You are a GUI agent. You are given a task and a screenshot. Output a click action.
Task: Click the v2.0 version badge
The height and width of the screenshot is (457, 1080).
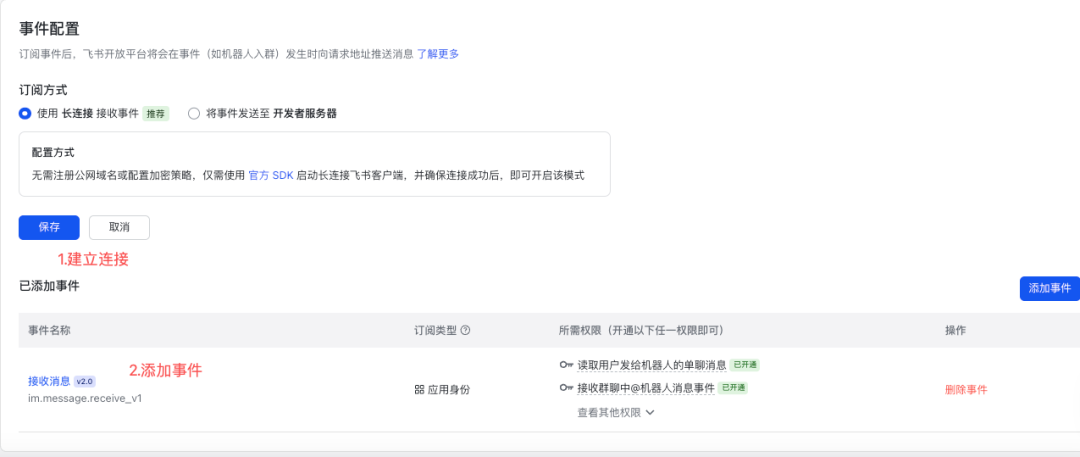click(85, 381)
